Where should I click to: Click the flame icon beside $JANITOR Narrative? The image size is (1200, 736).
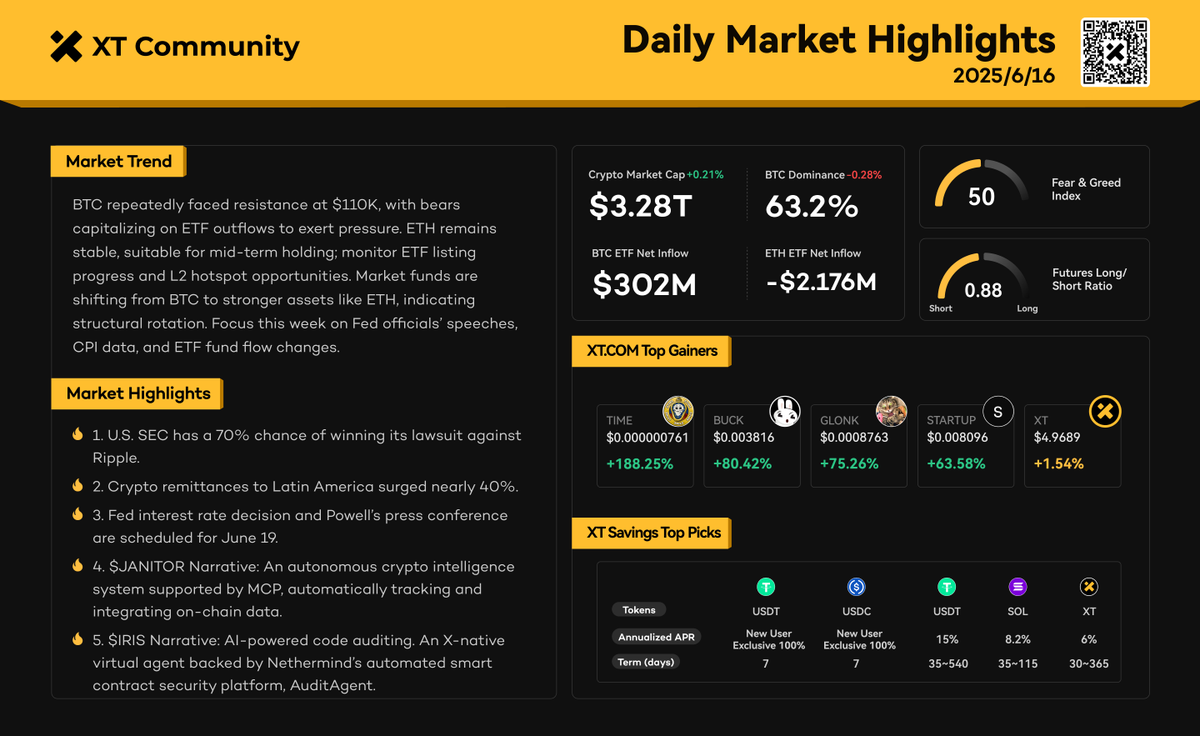coord(77,565)
